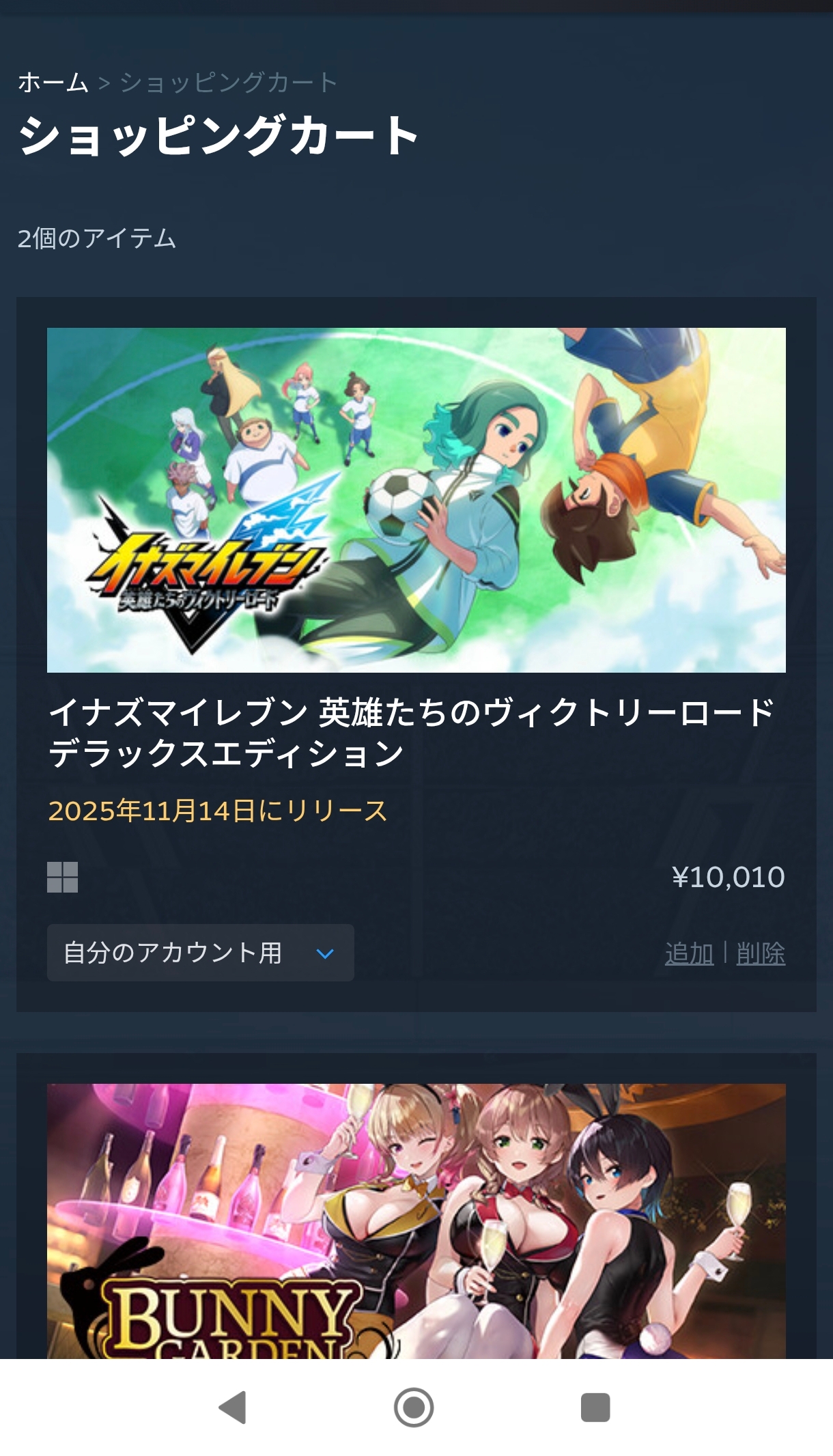Click 追加 link for Inazuma Eleven
The width and height of the screenshot is (833, 1456).
[689, 953]
